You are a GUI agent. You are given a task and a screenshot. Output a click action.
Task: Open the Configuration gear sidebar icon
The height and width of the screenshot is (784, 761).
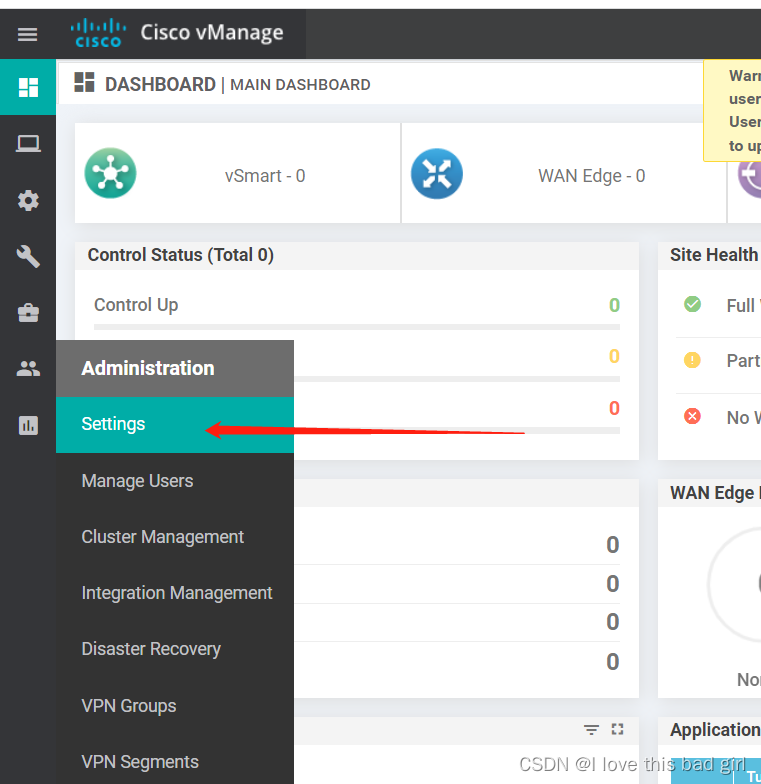coord(28,200)
